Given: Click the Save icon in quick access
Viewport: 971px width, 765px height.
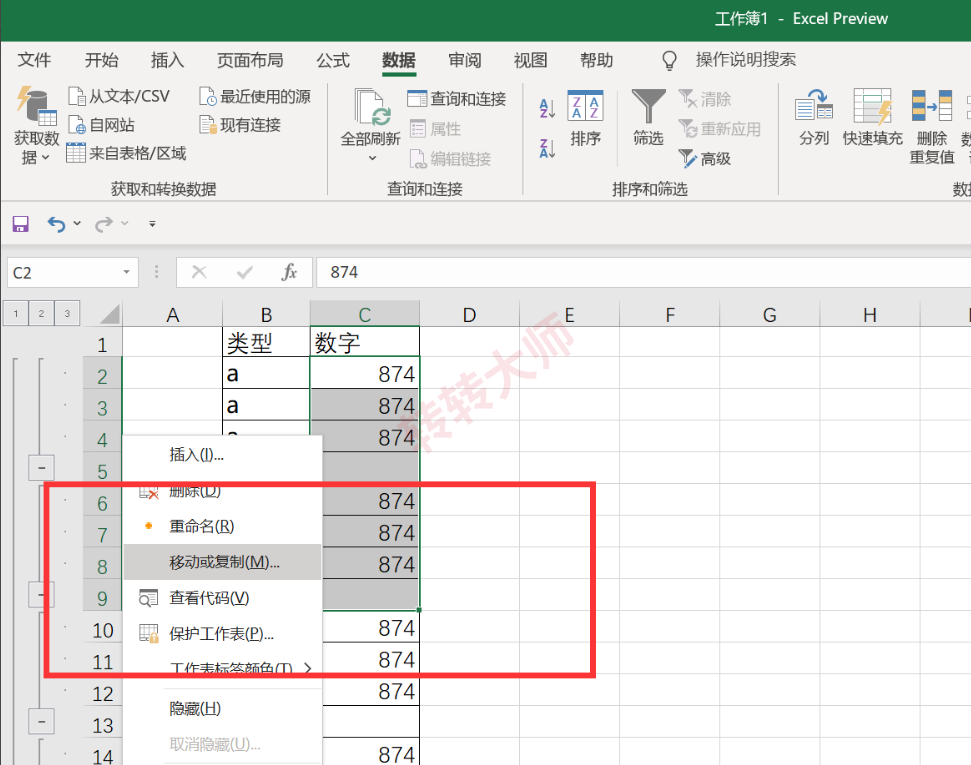Looking at the screenshot, I should pos(20,224).
